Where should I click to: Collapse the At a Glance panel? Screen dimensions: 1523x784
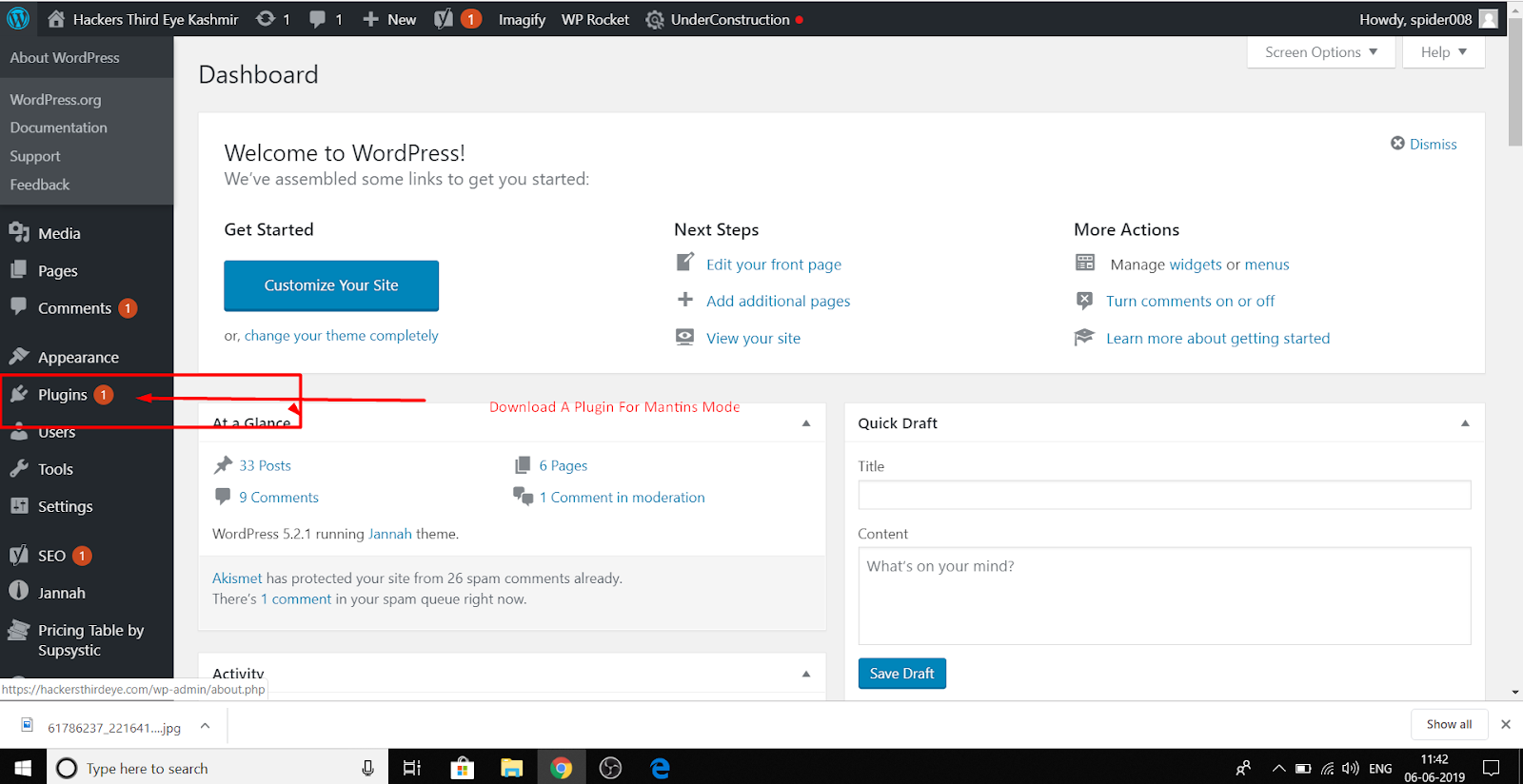click(806, 423)
